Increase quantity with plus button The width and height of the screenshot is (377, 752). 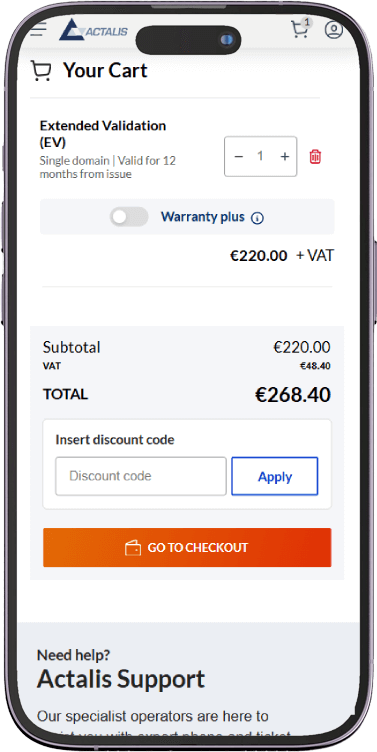[285, 156]
